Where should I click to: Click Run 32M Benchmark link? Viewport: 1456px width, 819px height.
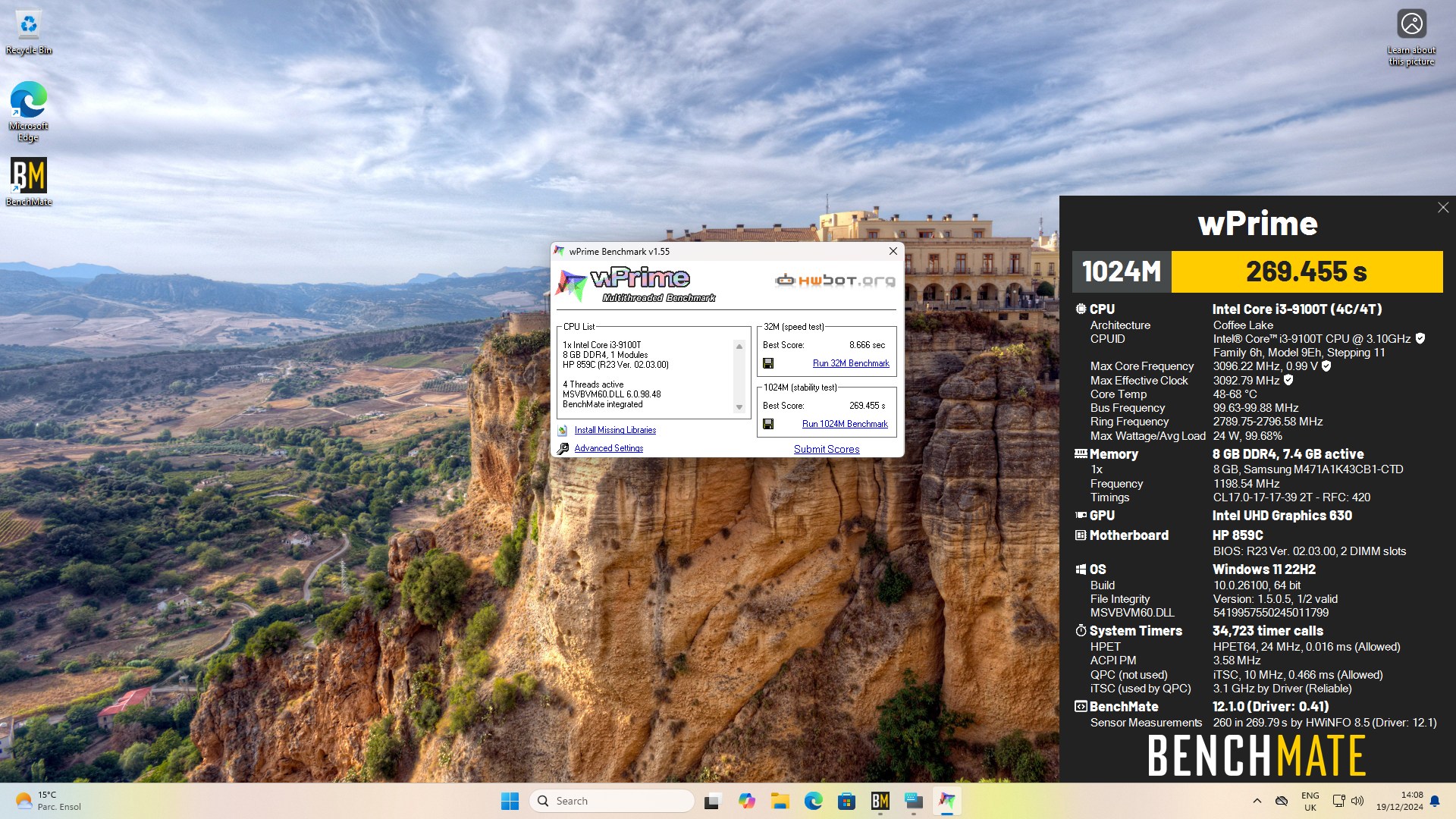click(x=851, y=363)
